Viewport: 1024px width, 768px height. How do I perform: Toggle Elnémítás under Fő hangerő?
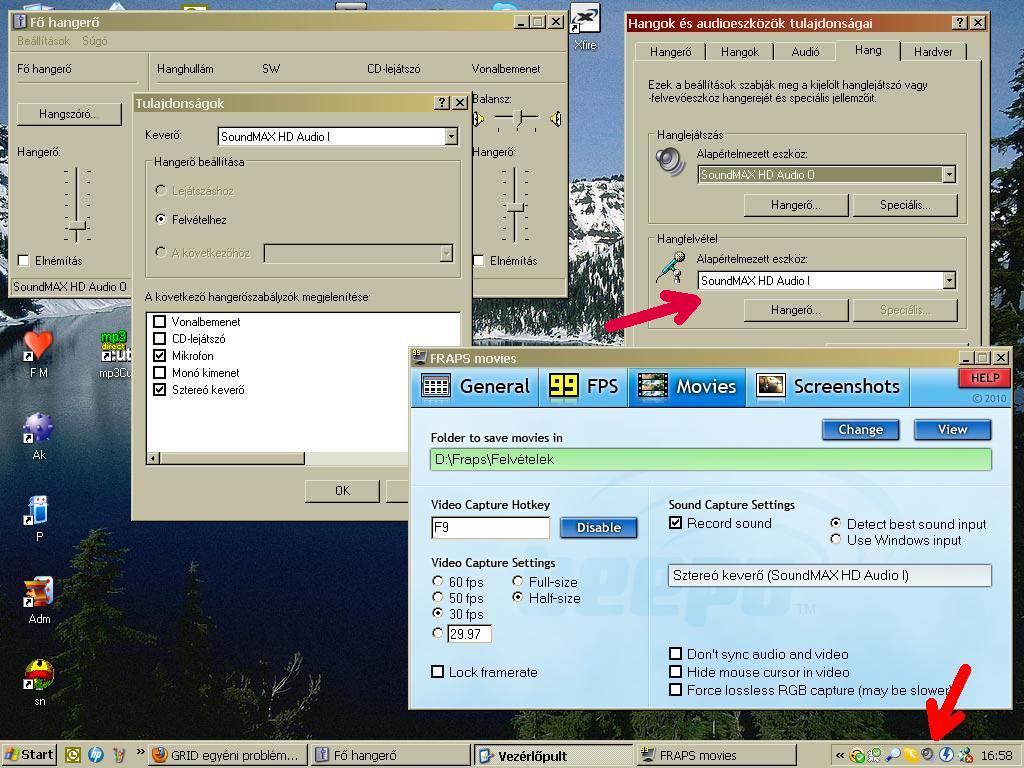coord(24,261)
